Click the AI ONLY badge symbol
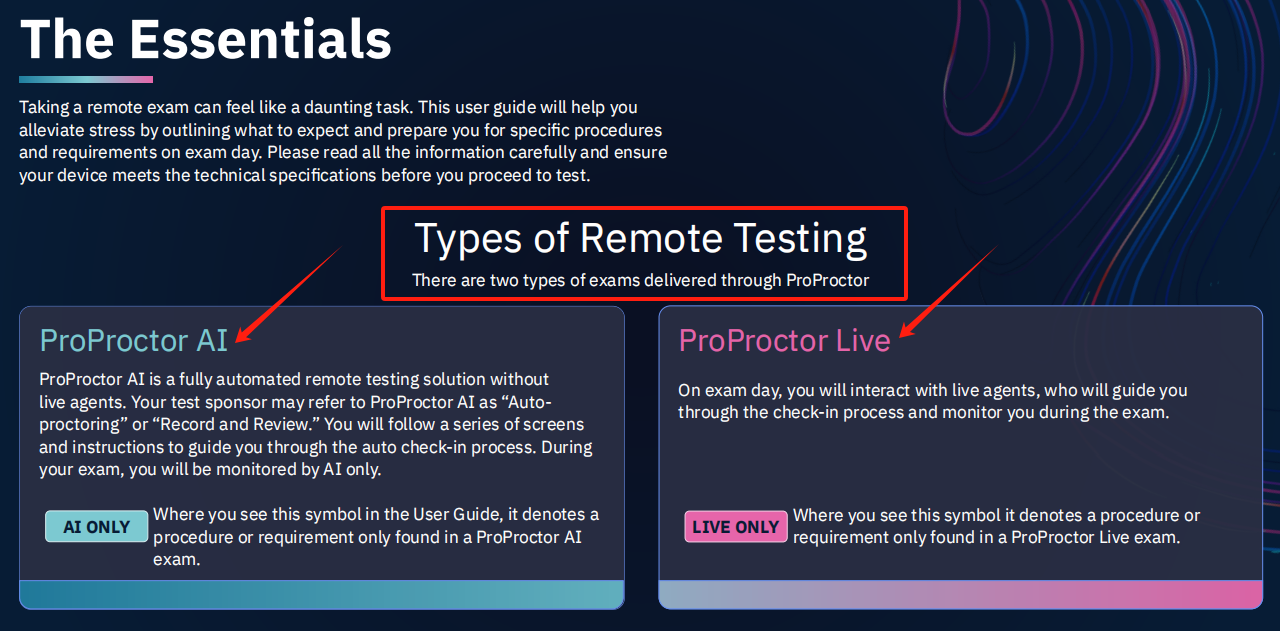 point(96,527)
